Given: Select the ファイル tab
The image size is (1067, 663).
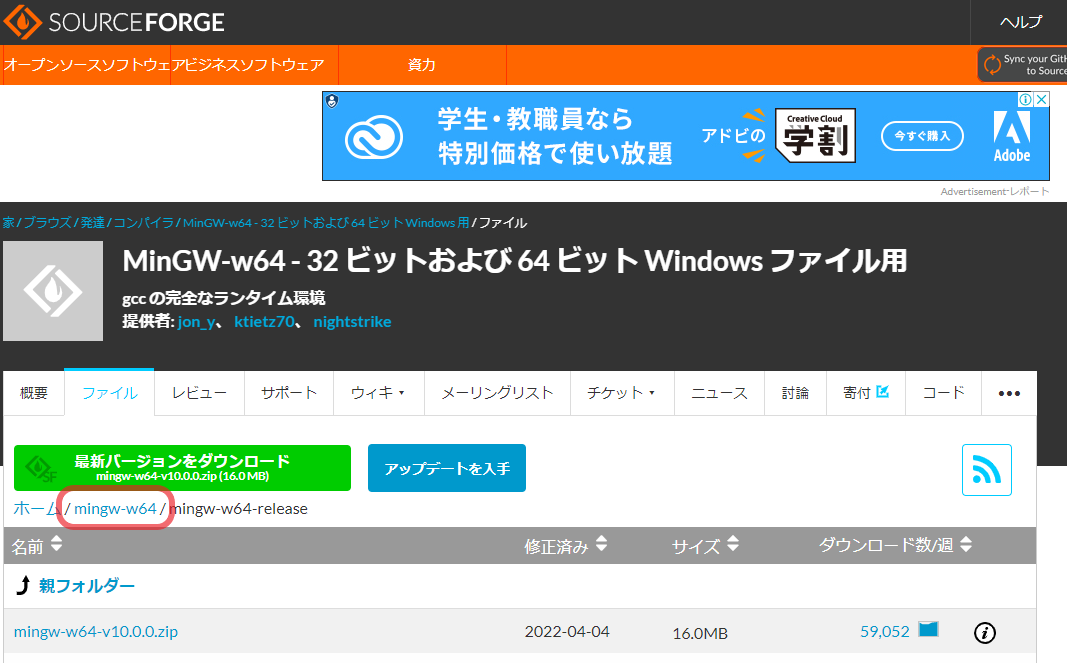Looking at the screenshot, I should [x=110, y=393].
